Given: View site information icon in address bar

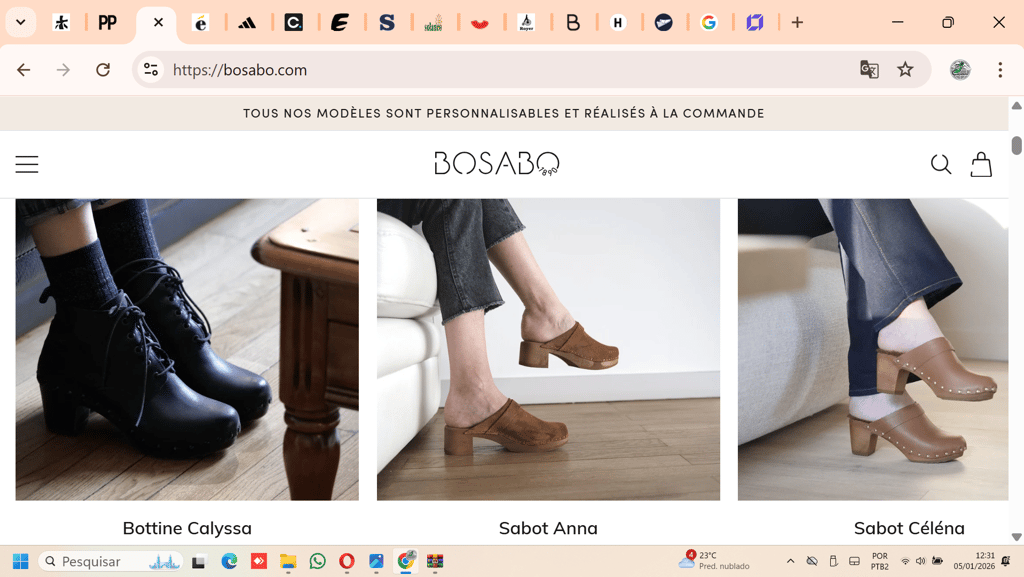Looking at the screenshot, I should 151,70.
